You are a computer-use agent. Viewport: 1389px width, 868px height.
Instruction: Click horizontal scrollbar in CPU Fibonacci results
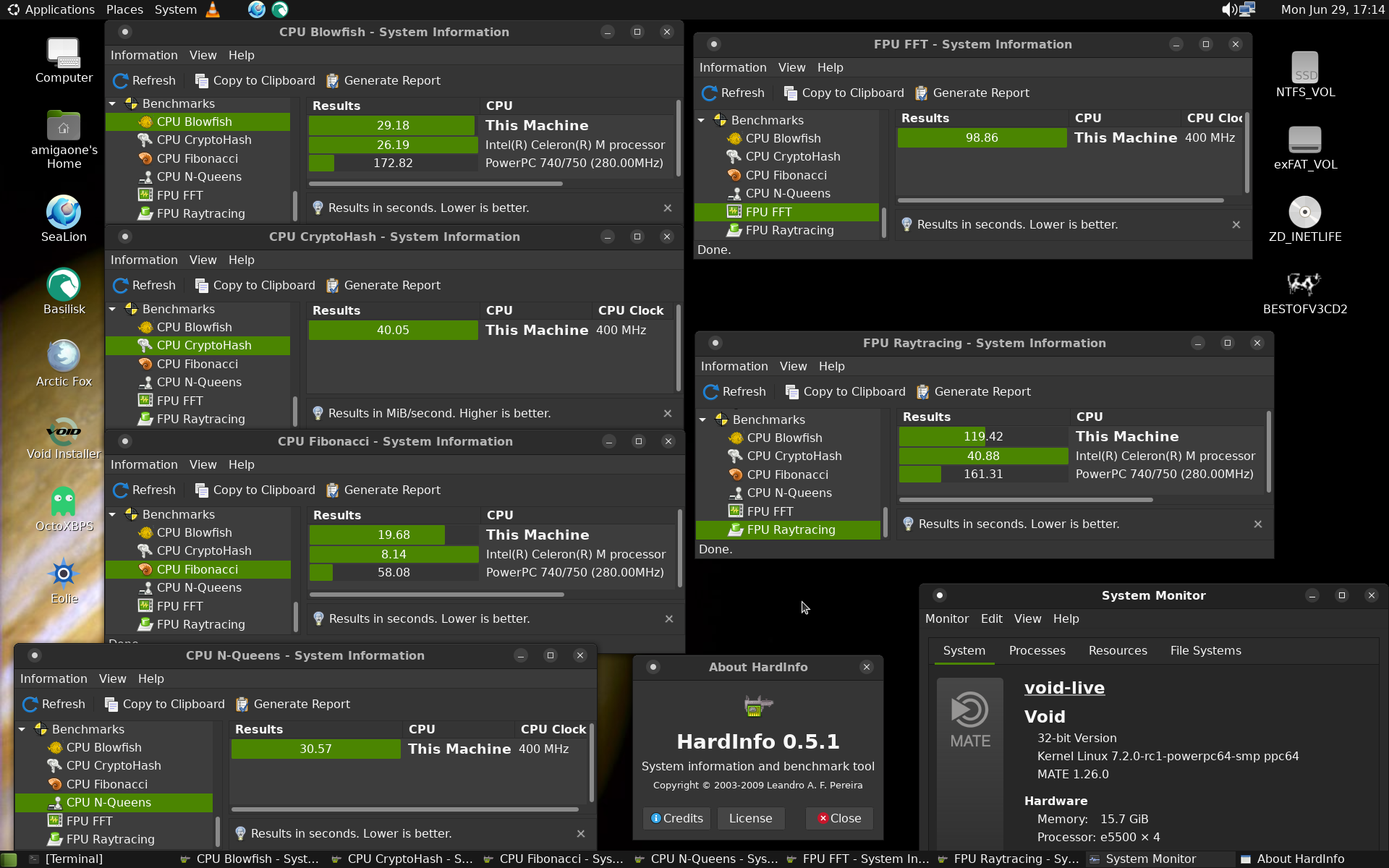click(436, 595)
